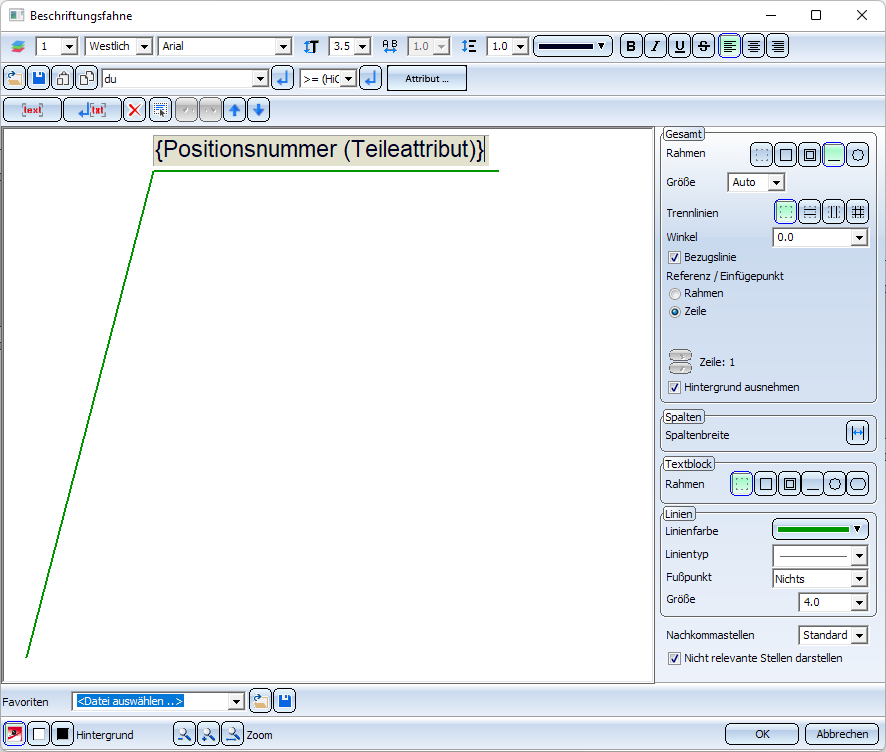Click the insert text block button

(x=32, y=110)
